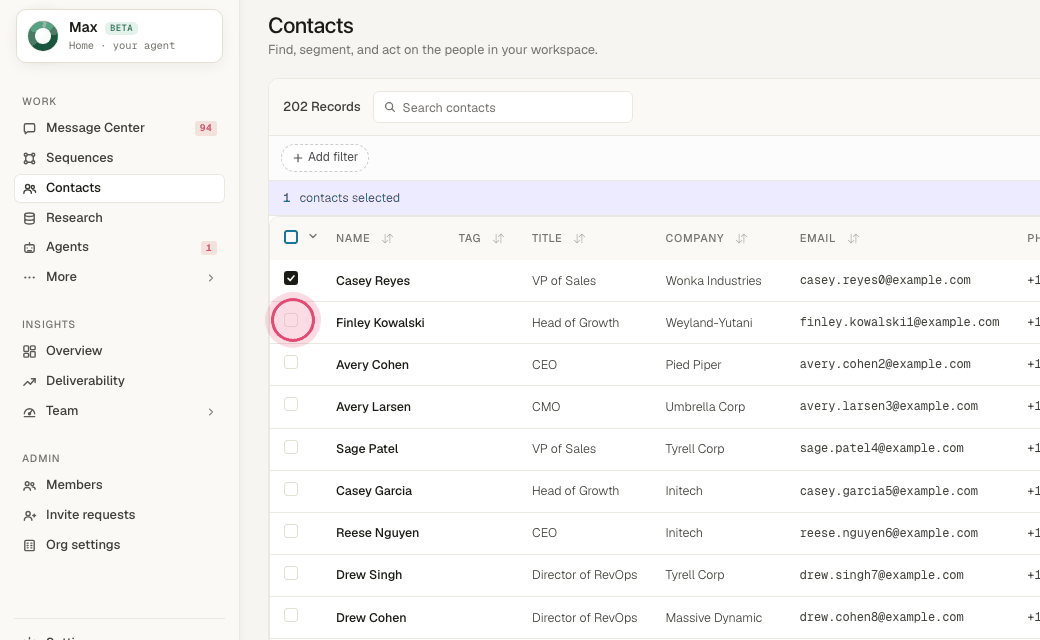Sort by NAME column arrows icon
1040x640 pixels.
(x=387, y=238)
